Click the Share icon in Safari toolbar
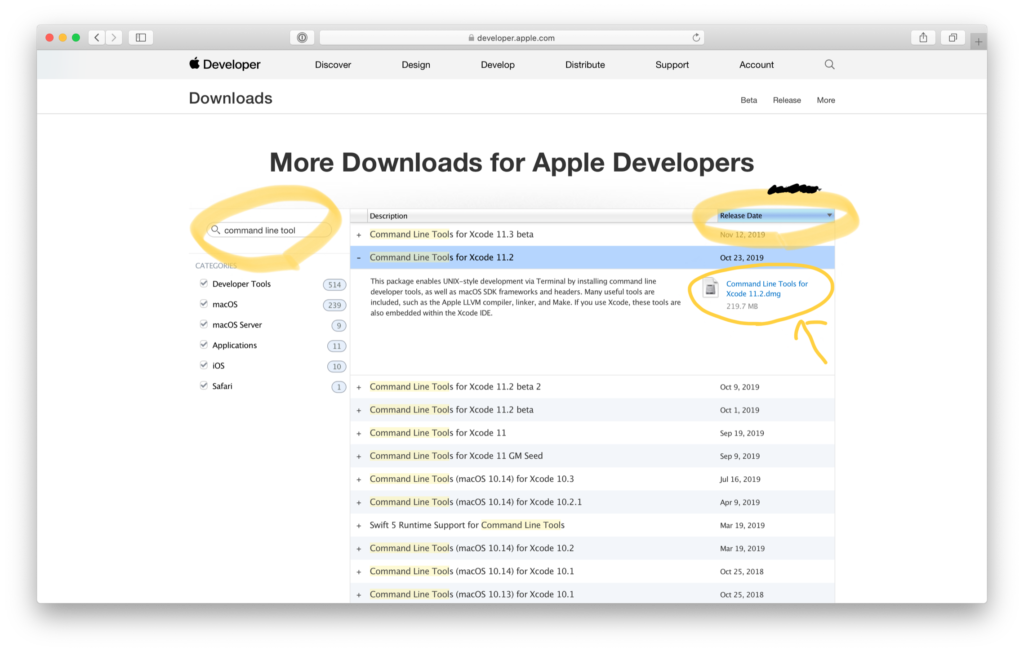1024x652 pixels. point(922,38)
